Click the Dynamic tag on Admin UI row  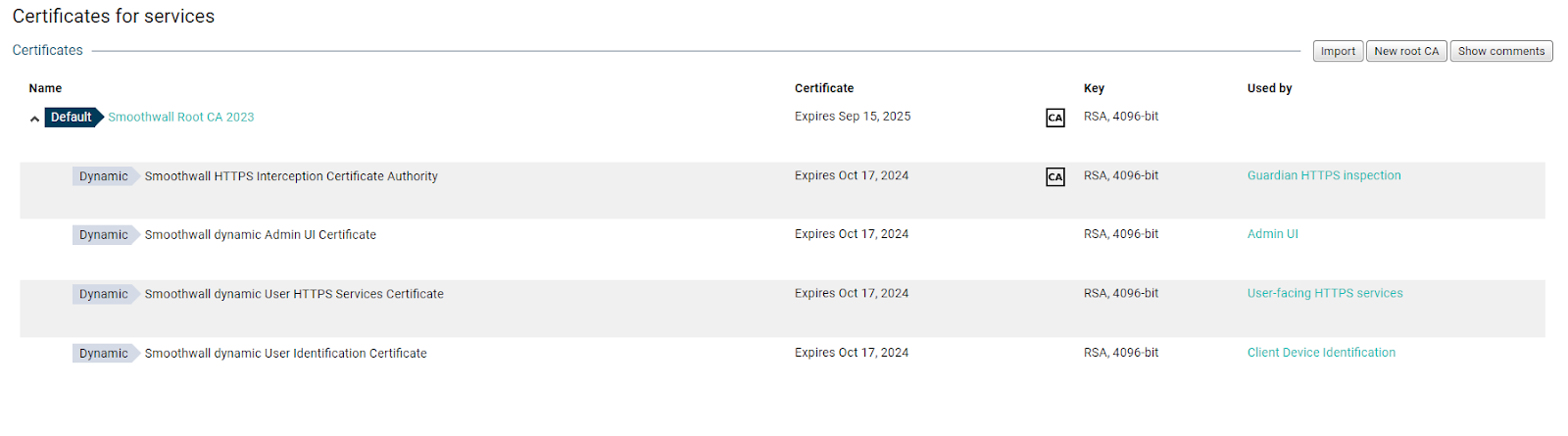click(104, 235)
